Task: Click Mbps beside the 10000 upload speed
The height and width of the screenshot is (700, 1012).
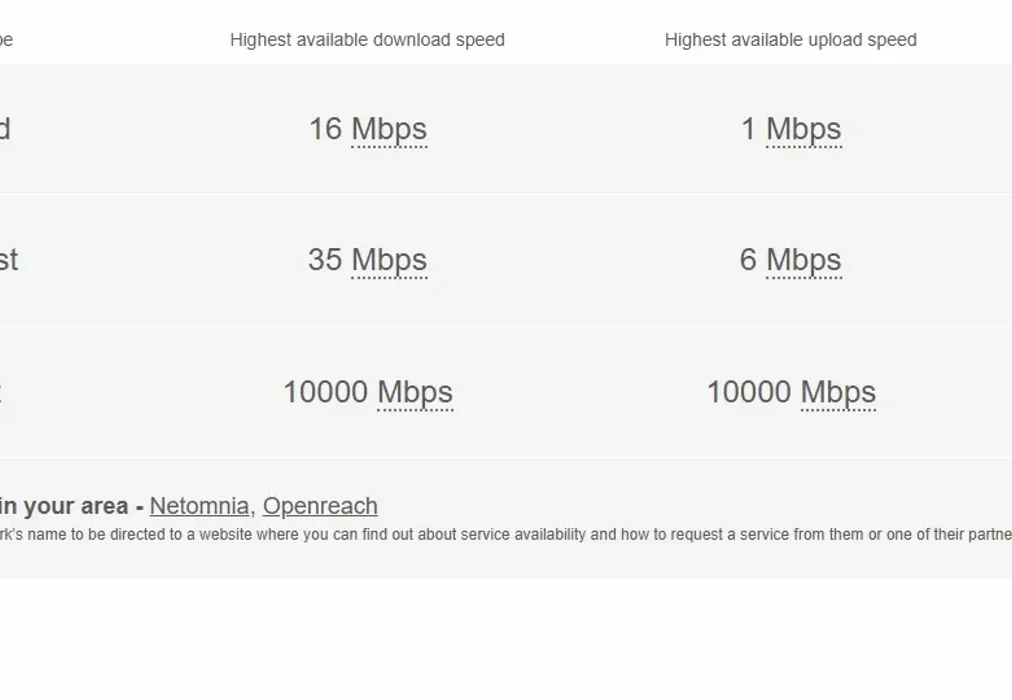Action: 837,392
